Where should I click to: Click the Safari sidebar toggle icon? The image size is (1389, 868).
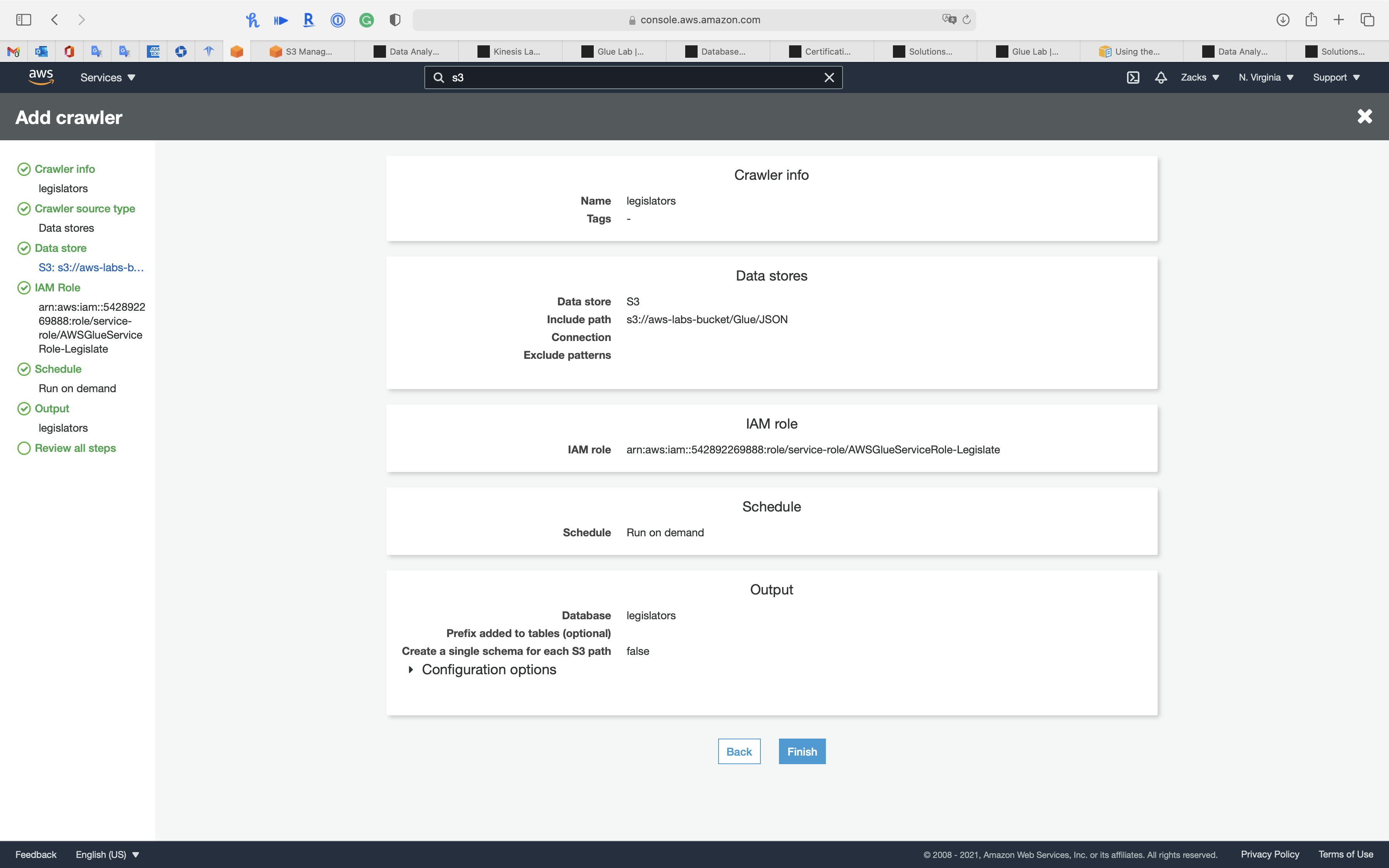coord(24,19)
